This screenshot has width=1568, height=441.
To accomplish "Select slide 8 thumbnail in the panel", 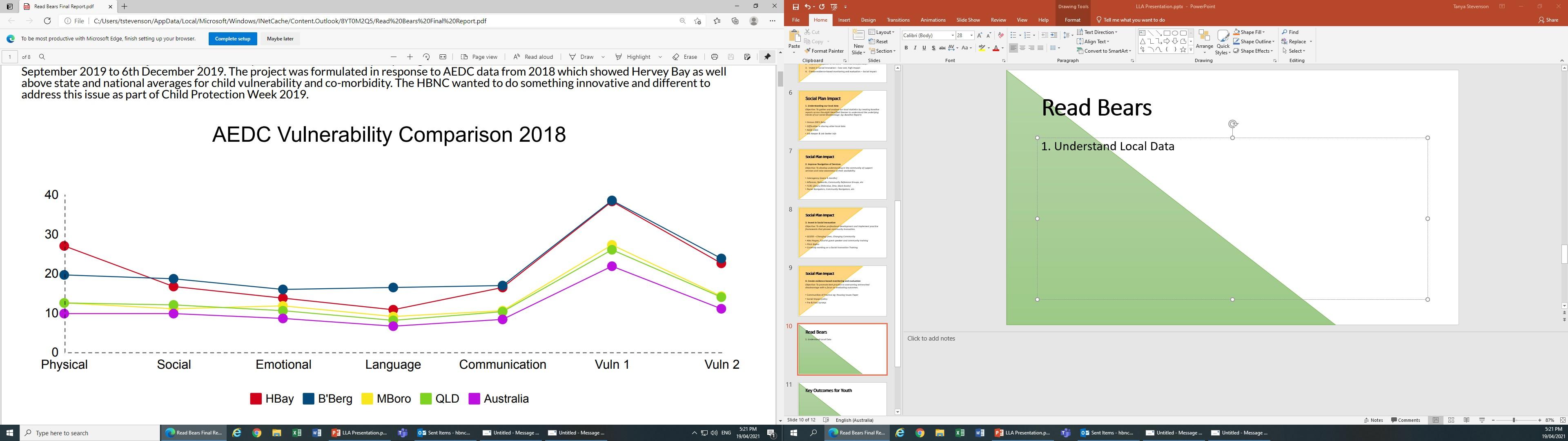I will [842, 232].
